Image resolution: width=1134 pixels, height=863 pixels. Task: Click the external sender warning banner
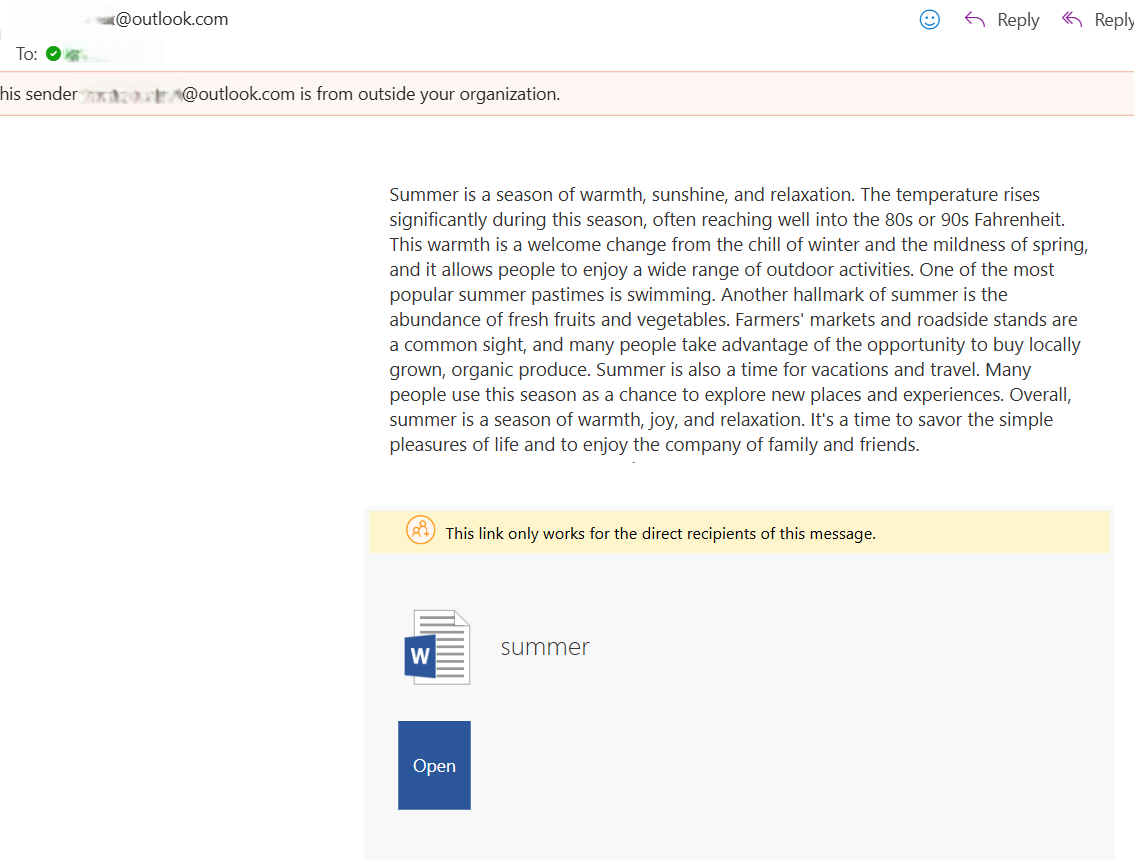point(300,93)
